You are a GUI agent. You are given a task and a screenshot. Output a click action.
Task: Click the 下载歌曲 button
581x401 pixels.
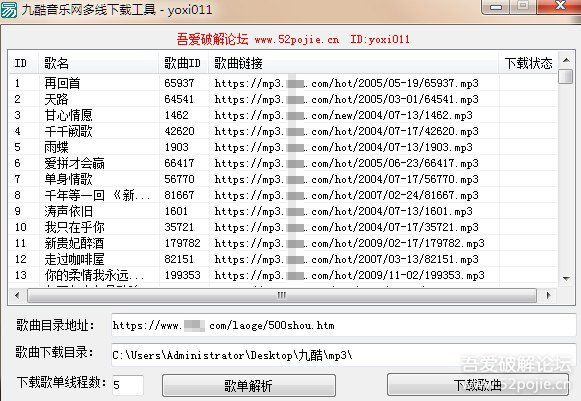[x=478, y=385]
